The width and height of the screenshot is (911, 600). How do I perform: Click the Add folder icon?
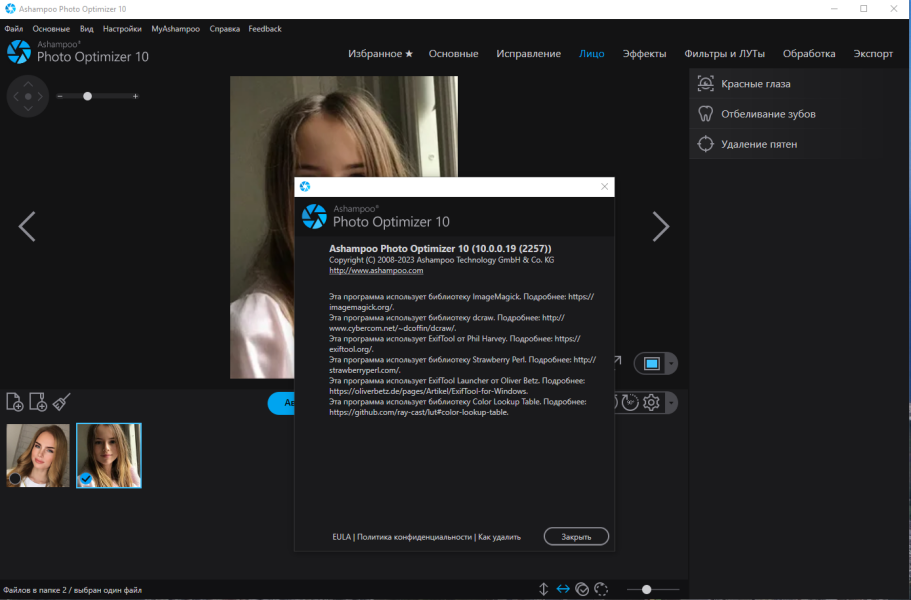coord(38,402)
